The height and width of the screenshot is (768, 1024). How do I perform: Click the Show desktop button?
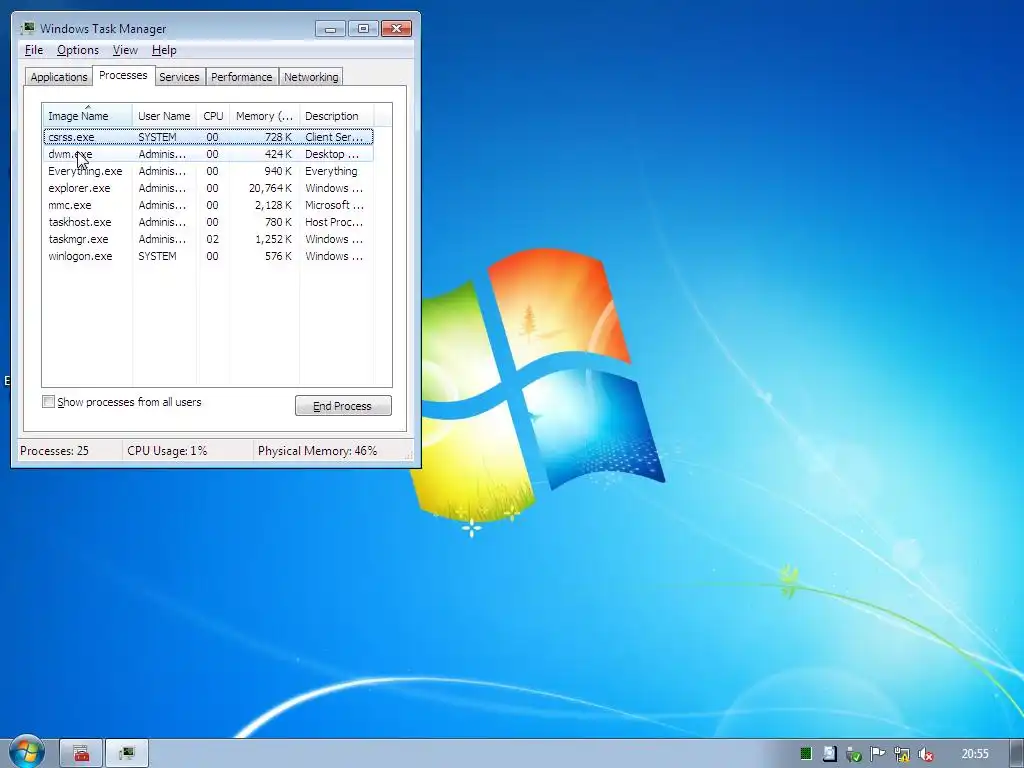click(1017, 754)
